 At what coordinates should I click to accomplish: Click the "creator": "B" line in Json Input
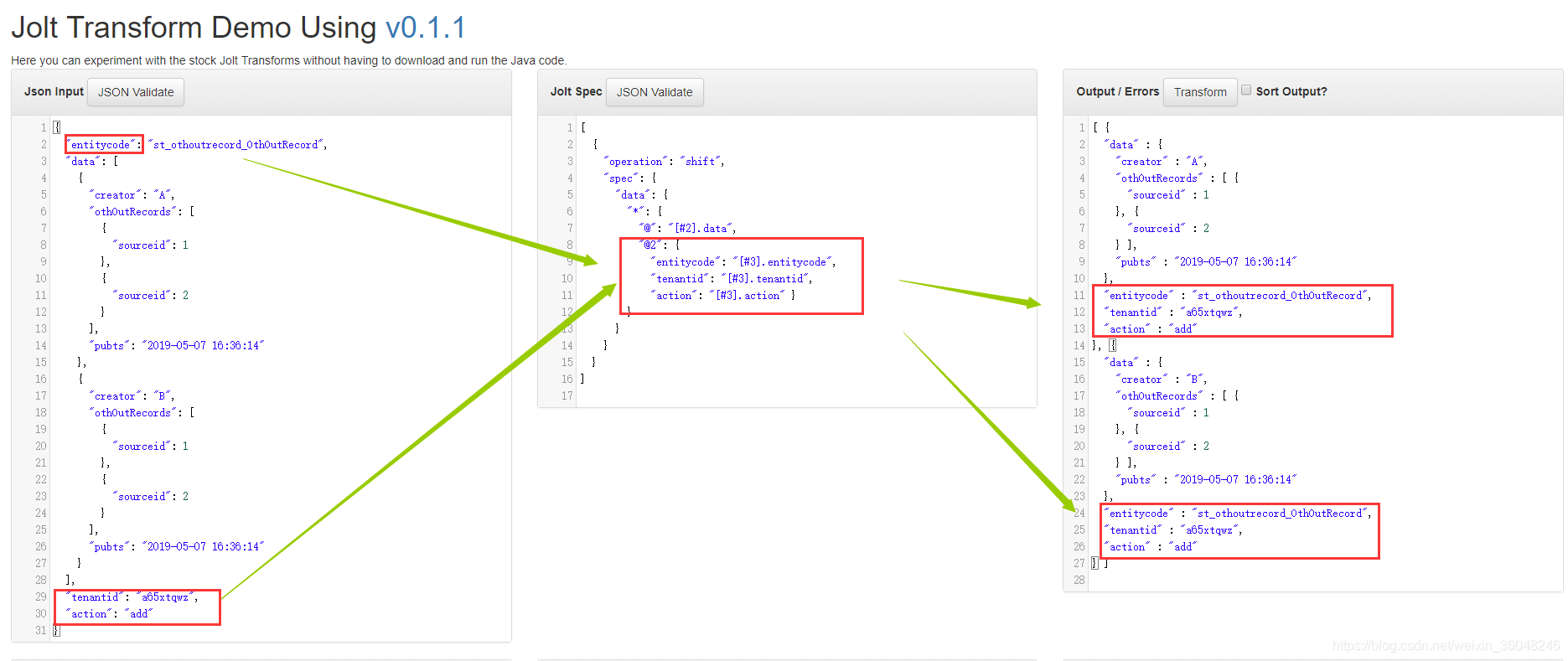(132, 396)
